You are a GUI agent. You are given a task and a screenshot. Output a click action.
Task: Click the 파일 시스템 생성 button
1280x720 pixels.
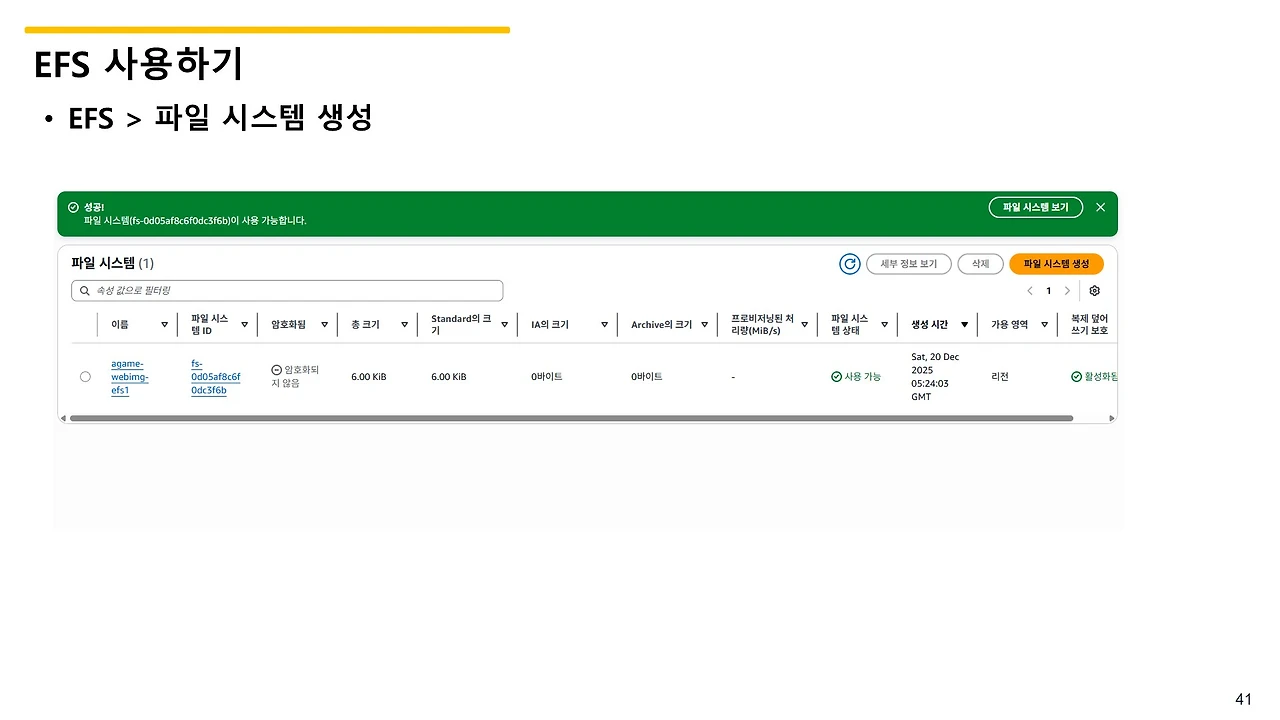click(1056, 263)
